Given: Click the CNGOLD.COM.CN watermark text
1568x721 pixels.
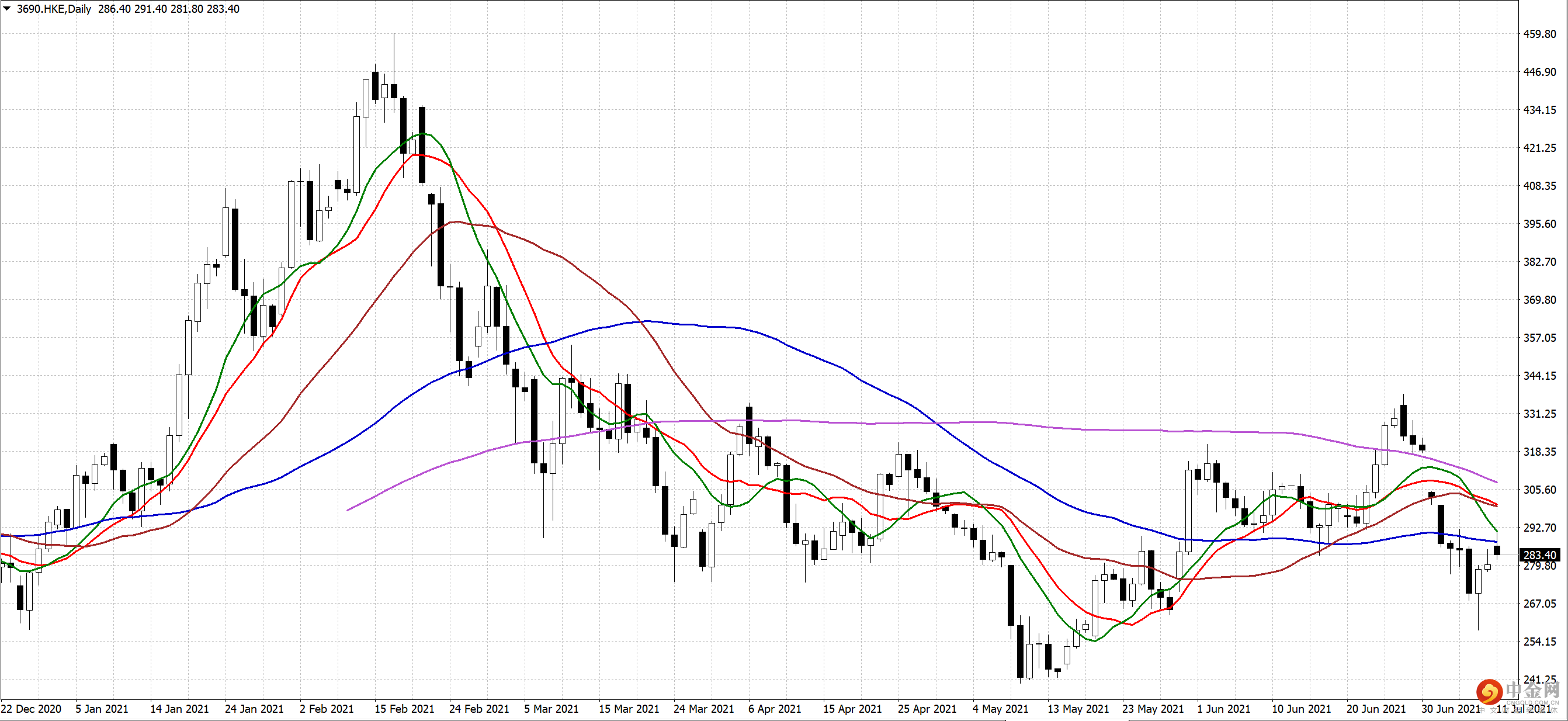Looking at the screenshot, I should click(1532, 703).
